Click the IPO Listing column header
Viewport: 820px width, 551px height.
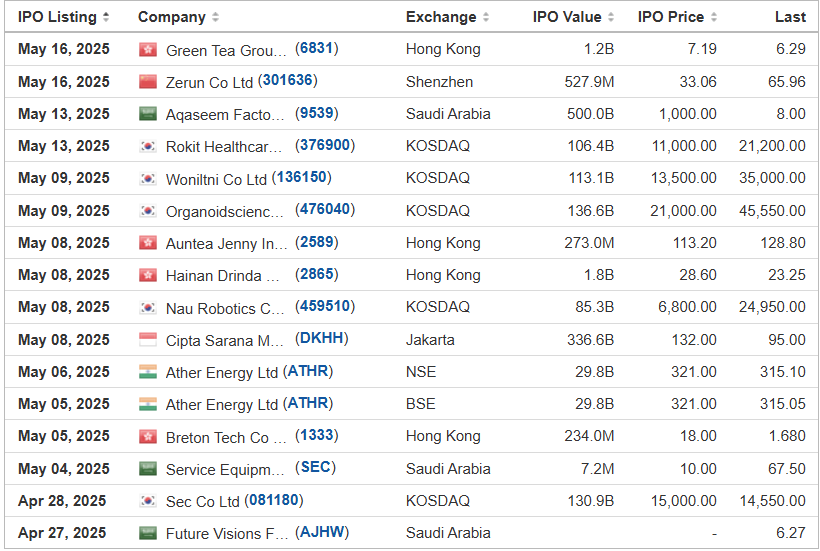(x=58, y=17)
